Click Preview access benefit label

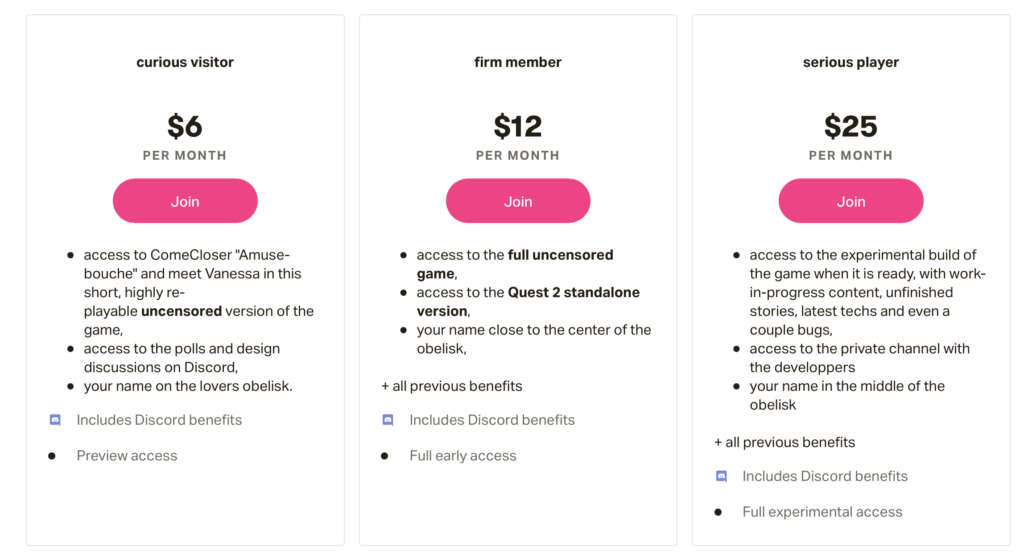click(127, 456)
